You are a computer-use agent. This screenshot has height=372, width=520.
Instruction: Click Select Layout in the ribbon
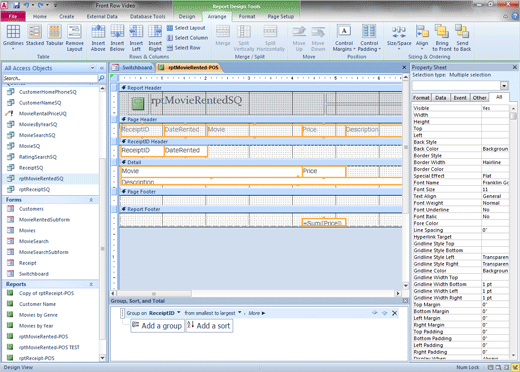point(186,28)
